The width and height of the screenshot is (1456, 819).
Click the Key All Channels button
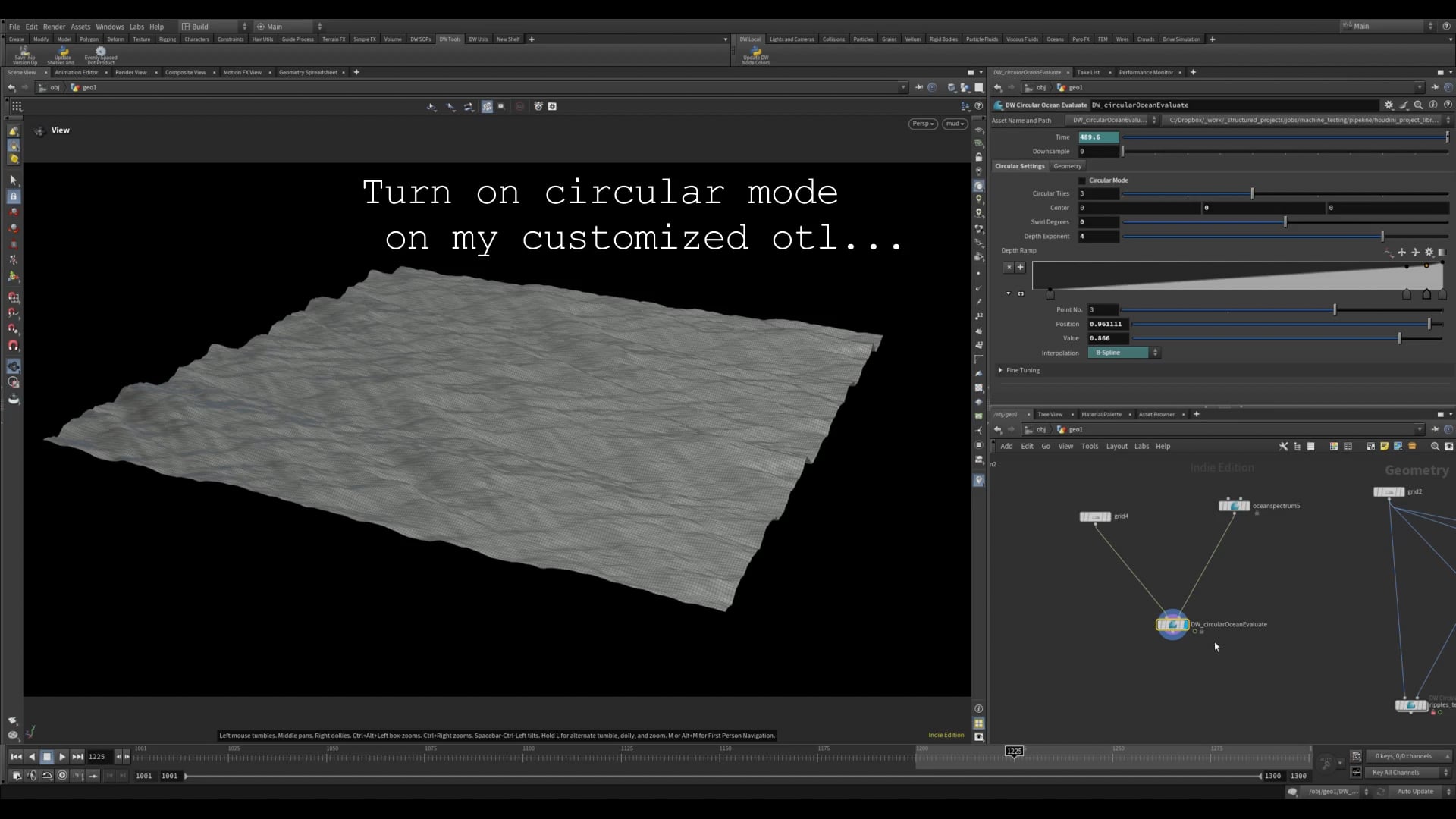tap(1396, 773)
